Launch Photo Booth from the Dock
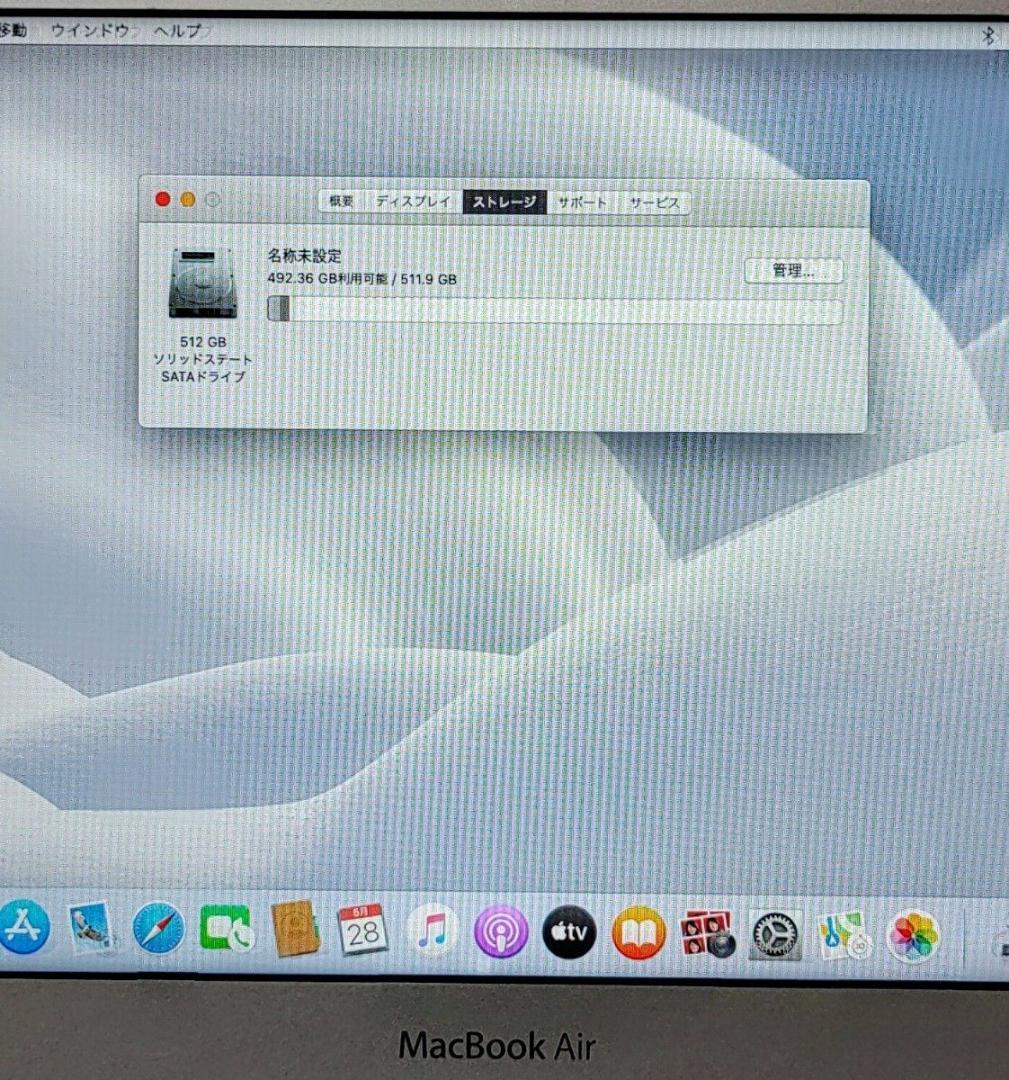1009x1080 pixels. (705, 935)
